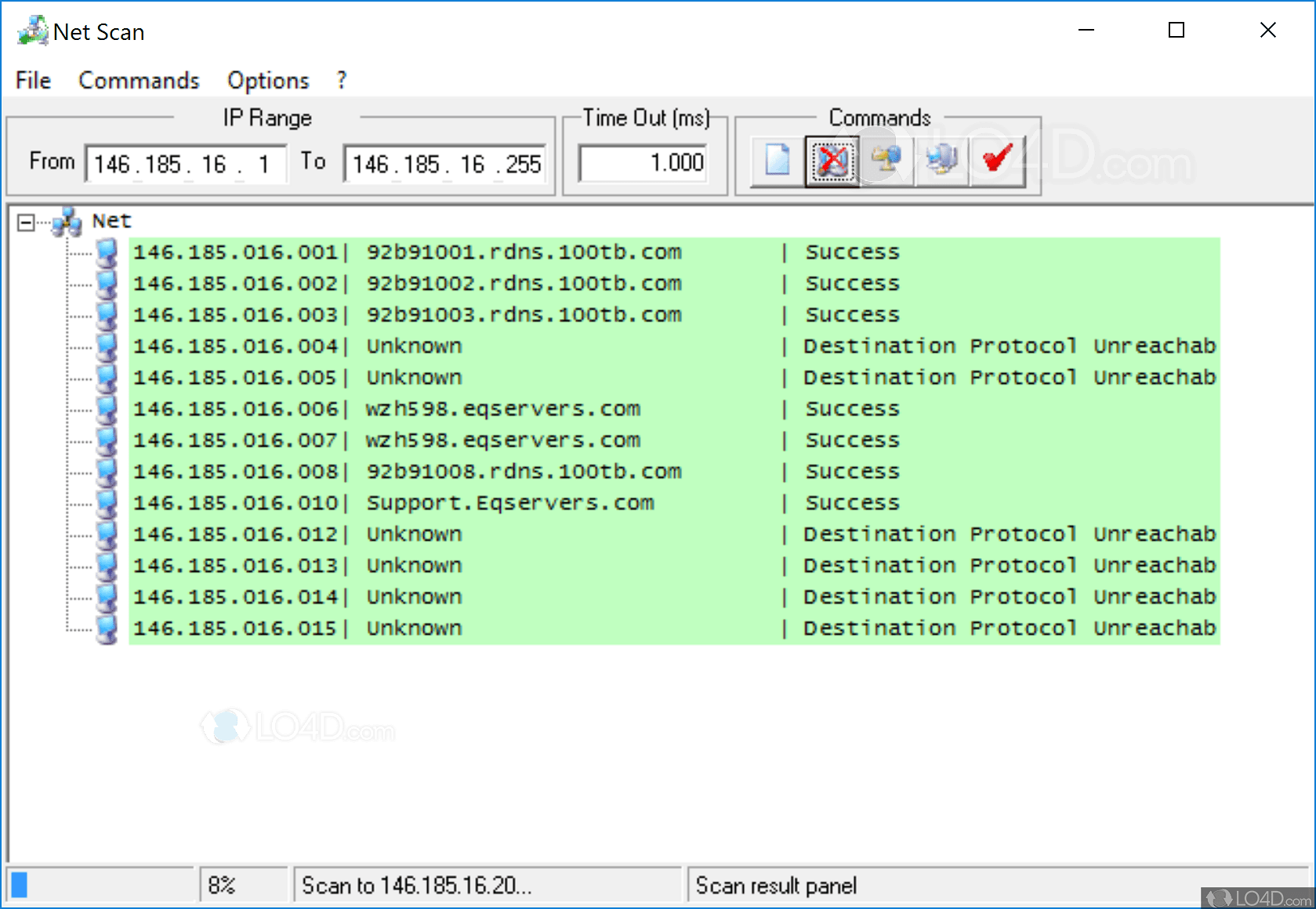
Task: Click computer icon for 146.185.016.007
Action: [107, 440]
